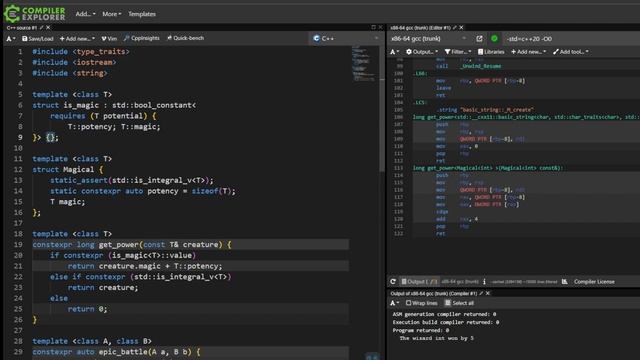Viewport: 640px width, 360px height.
Task: Expand Add new dropdown in compiler pane
Action: [528, 52]
